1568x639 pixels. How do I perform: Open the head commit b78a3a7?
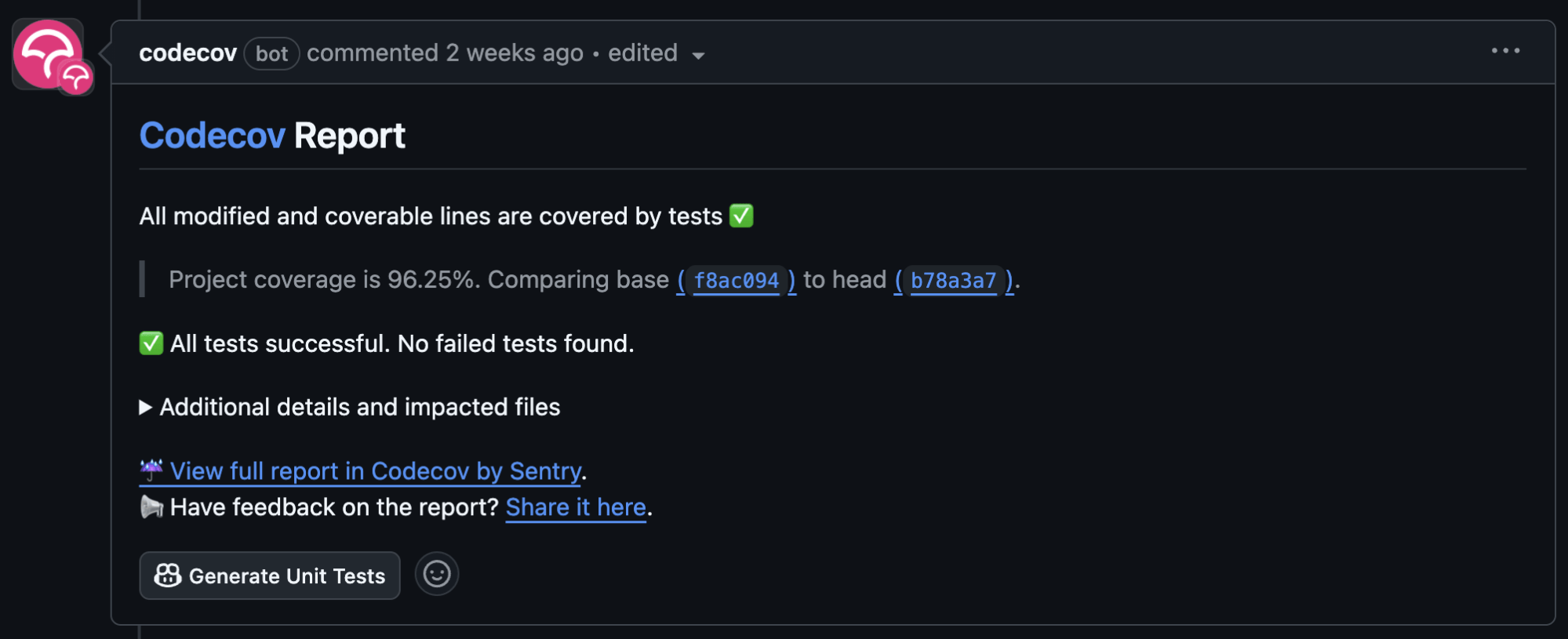(x=953, y=280)
